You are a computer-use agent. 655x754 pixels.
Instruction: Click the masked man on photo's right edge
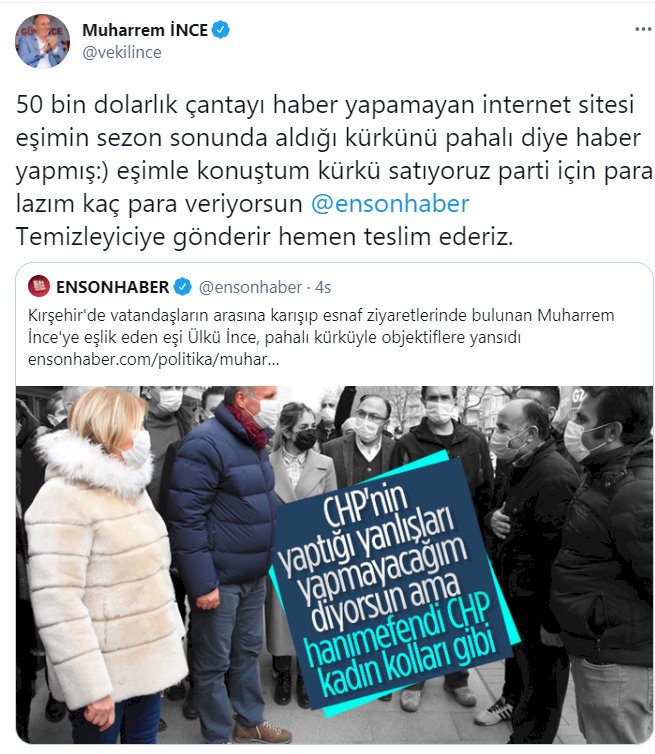[x=604, y=565]
